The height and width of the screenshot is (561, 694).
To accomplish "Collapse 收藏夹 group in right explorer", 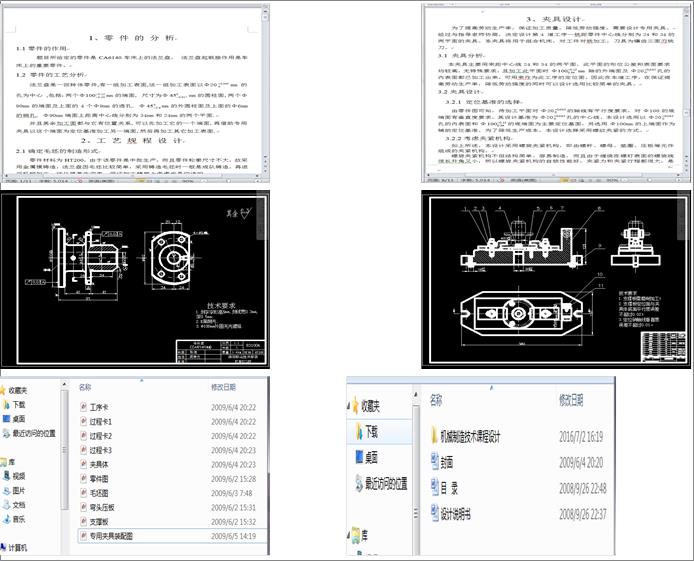I will pos(349,405).
